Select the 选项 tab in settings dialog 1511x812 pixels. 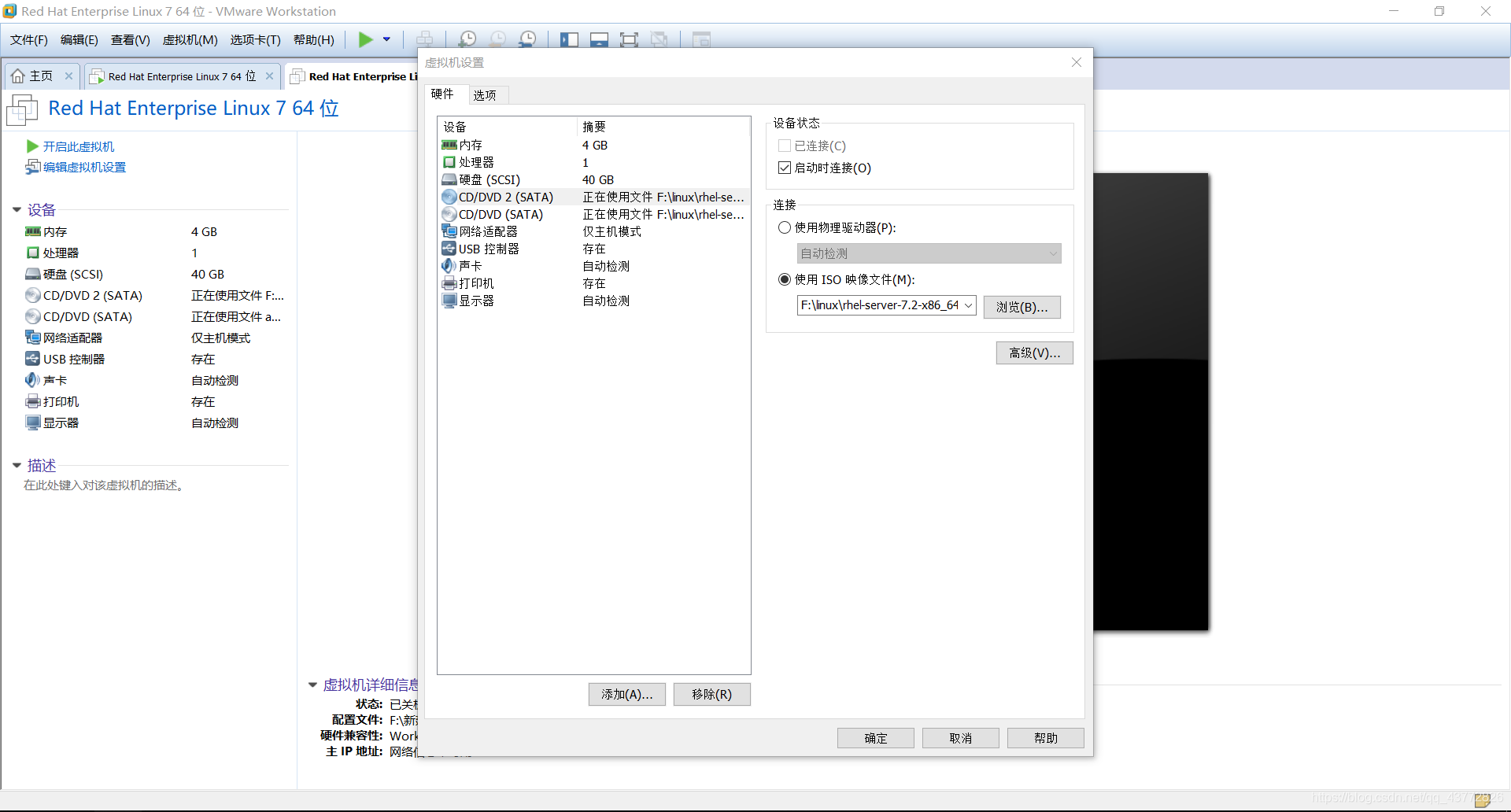[x=485, y=95]
